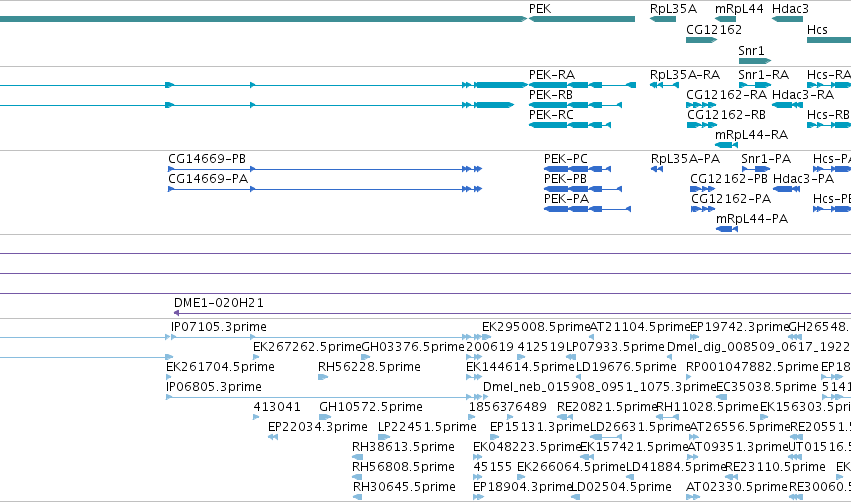Click the AT26556.5prime EST label
The height and width of the screenshot is (502, 851).
[739, 427]
